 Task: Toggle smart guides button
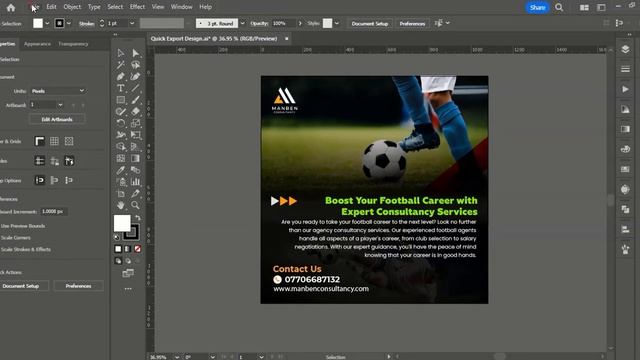(69, 161)
